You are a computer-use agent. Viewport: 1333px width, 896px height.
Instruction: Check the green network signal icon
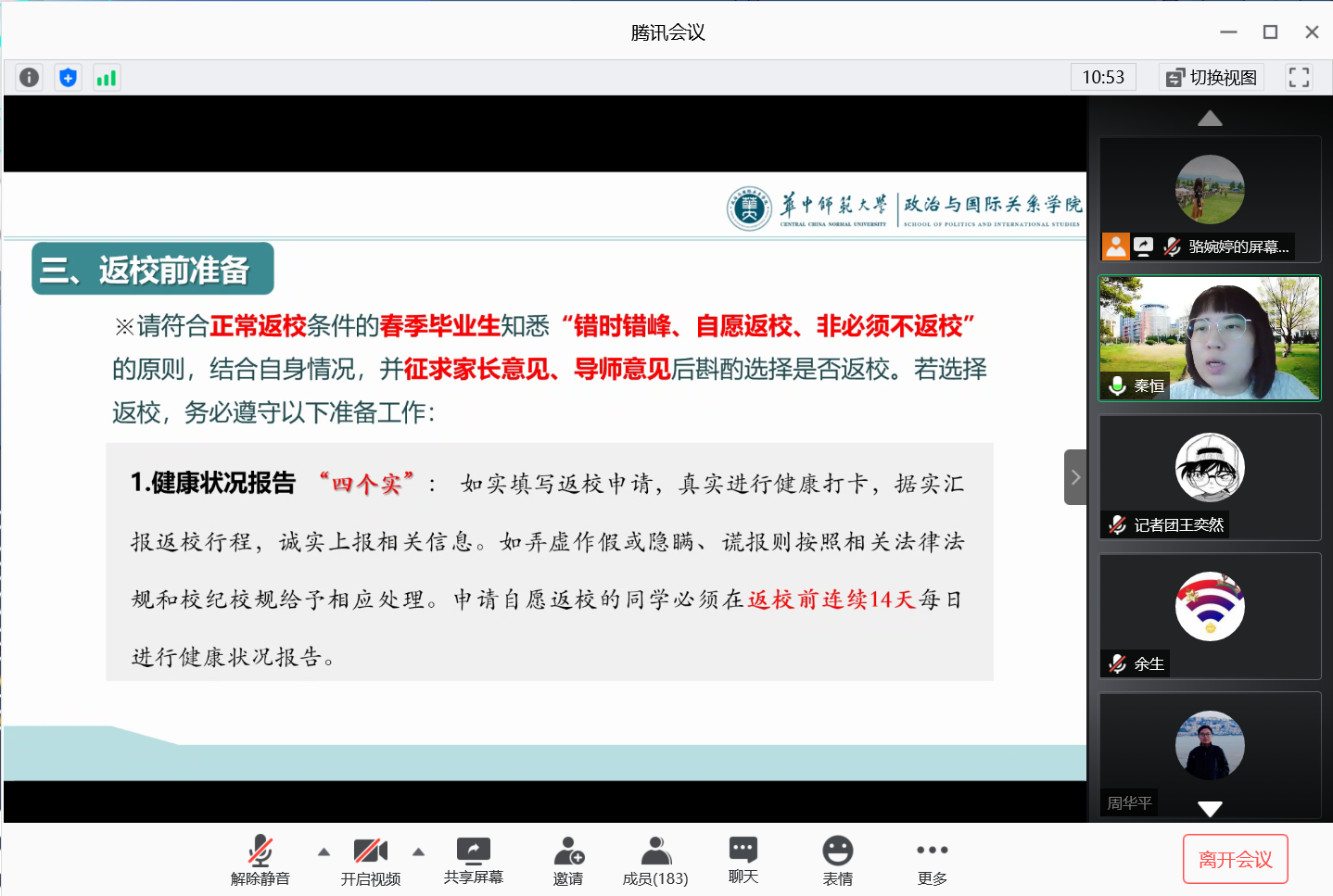(x=107, y=78)
